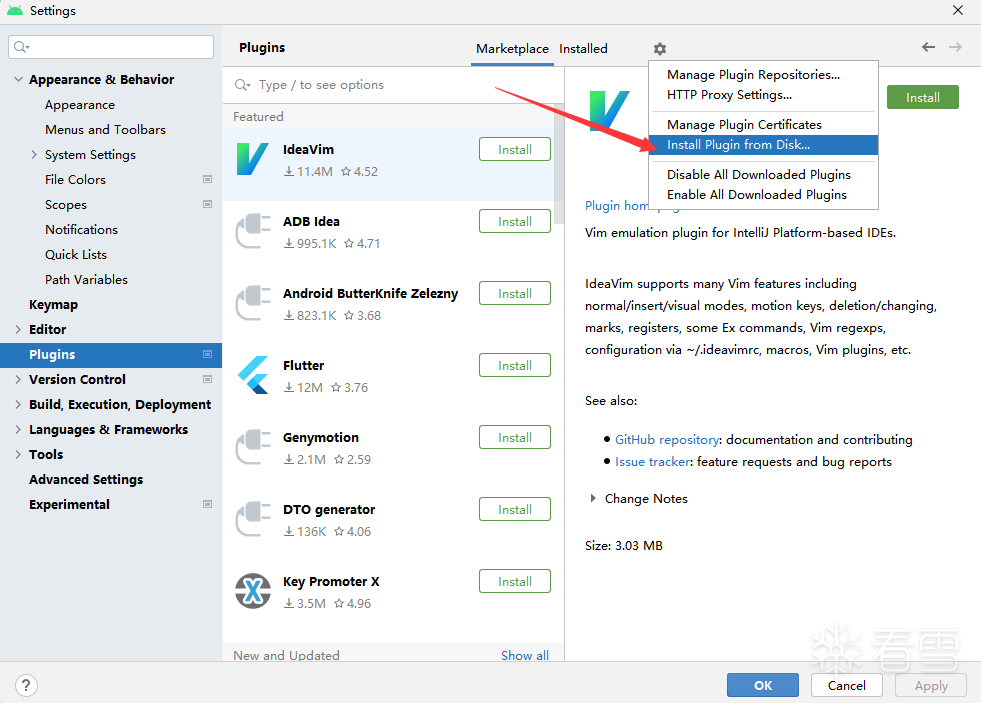Open the Issue tracker link
This screenshot has width=981, height=703.
[x=653, y=462]
